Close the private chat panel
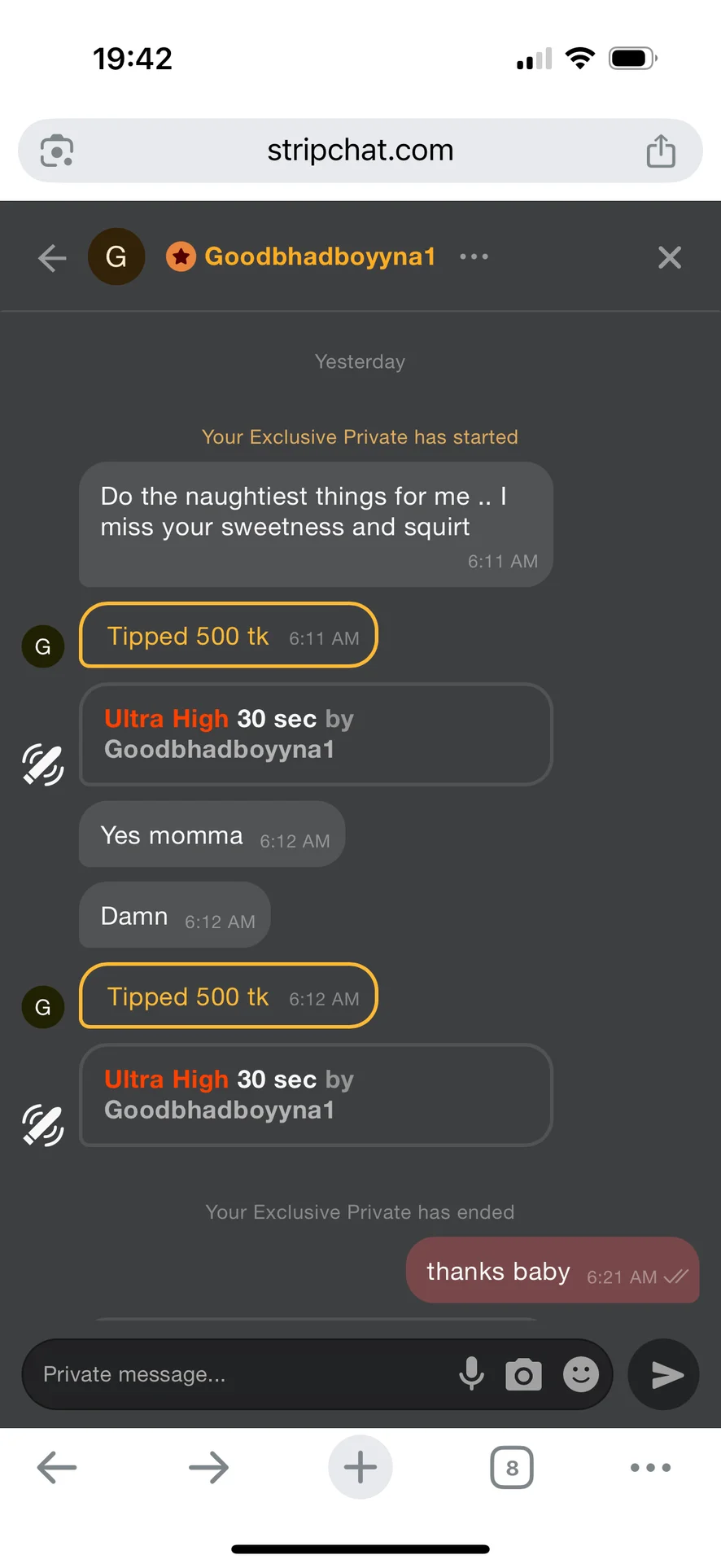 coord(669,257)
